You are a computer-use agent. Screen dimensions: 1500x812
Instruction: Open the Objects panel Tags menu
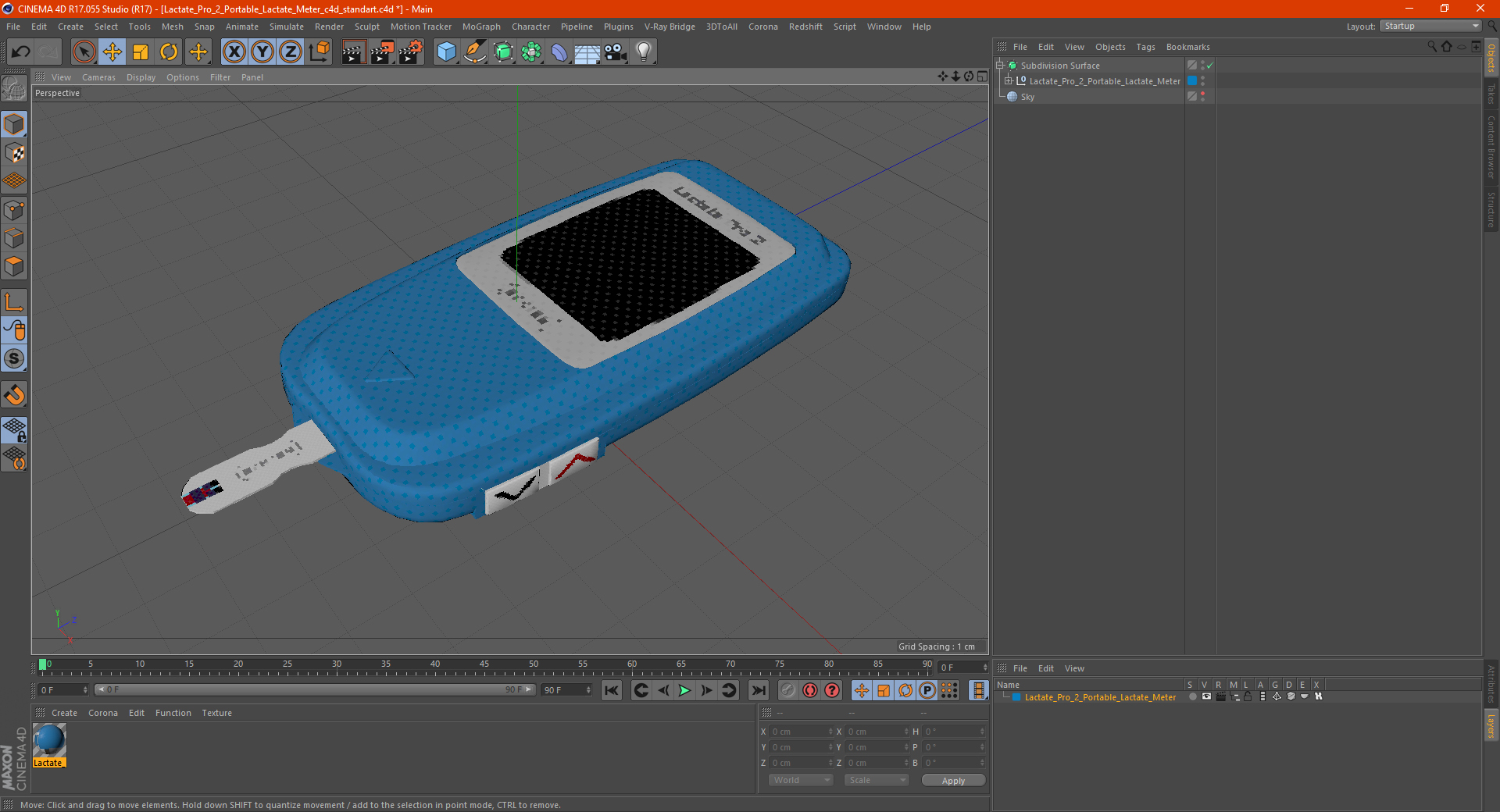click(x=1145, y=47)
